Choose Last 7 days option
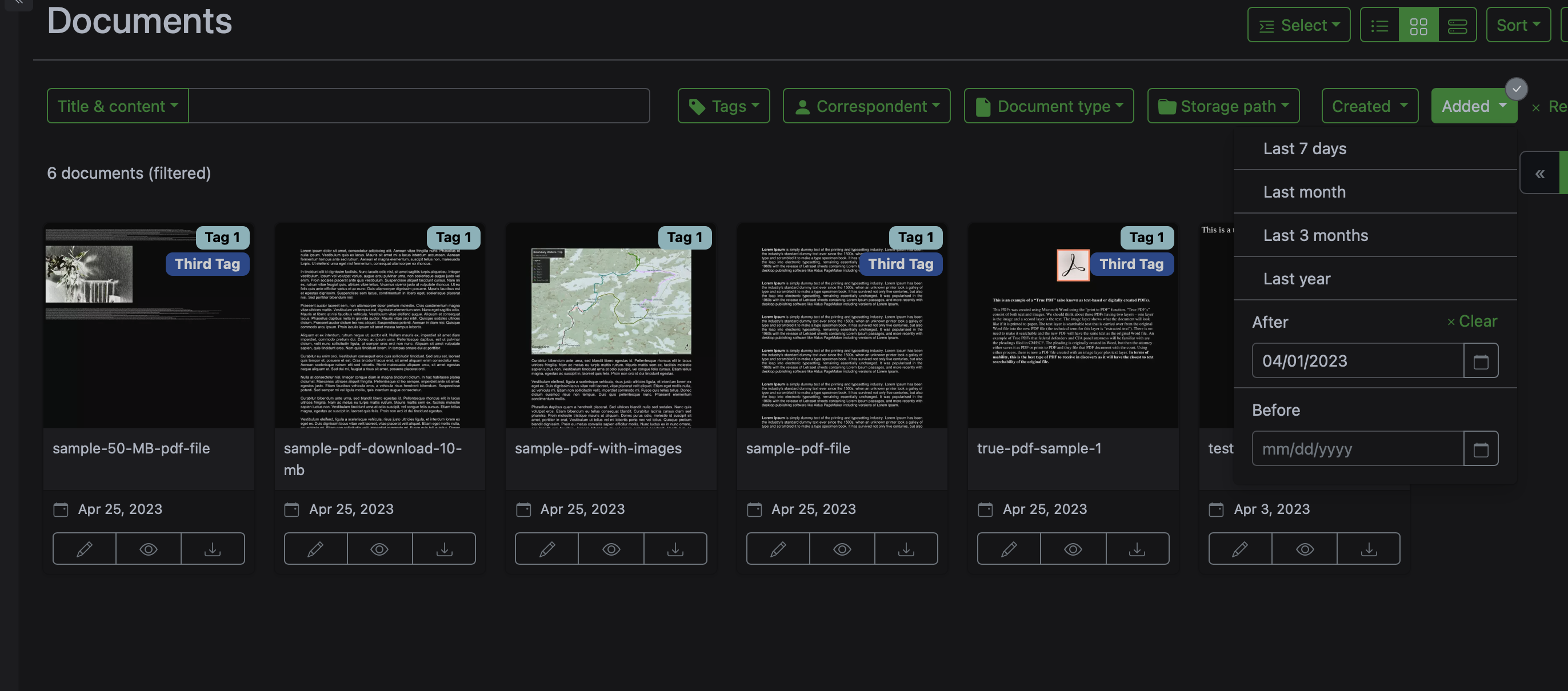Viewport: 1568px width, 691px height. [1305, 148]
